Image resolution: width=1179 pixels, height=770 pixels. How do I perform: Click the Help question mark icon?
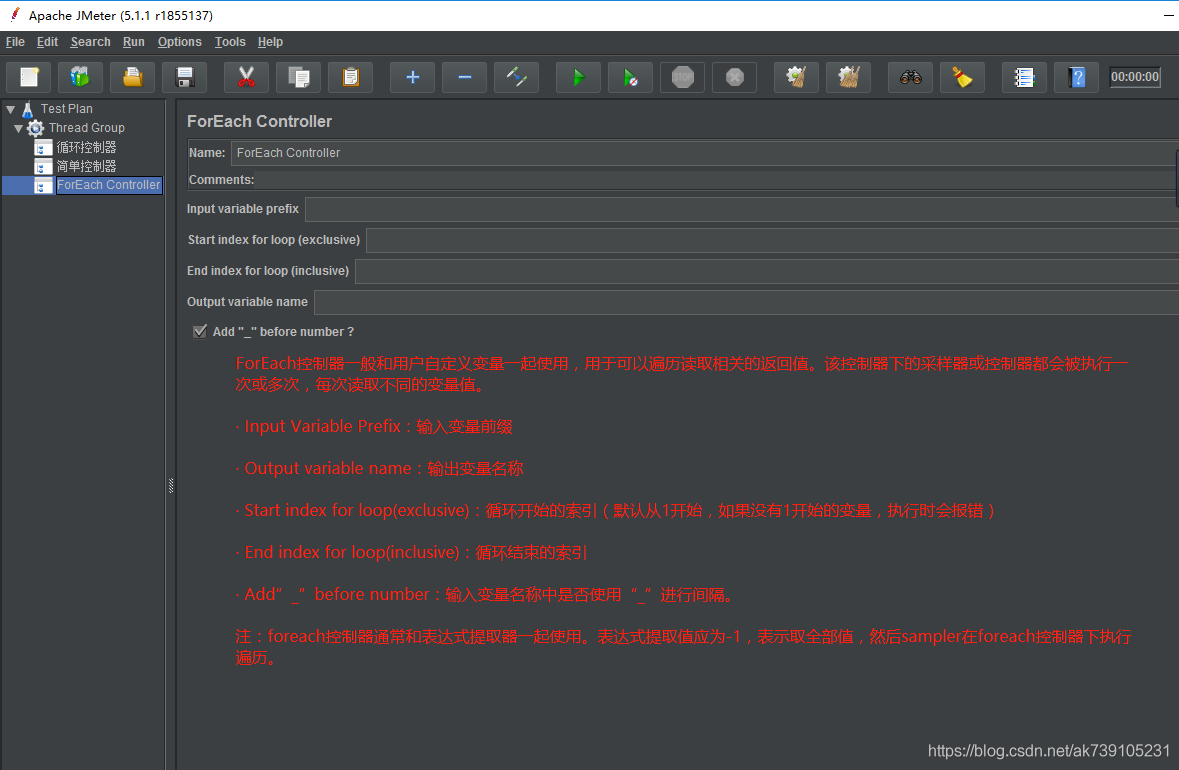(x=1077, y=77)
